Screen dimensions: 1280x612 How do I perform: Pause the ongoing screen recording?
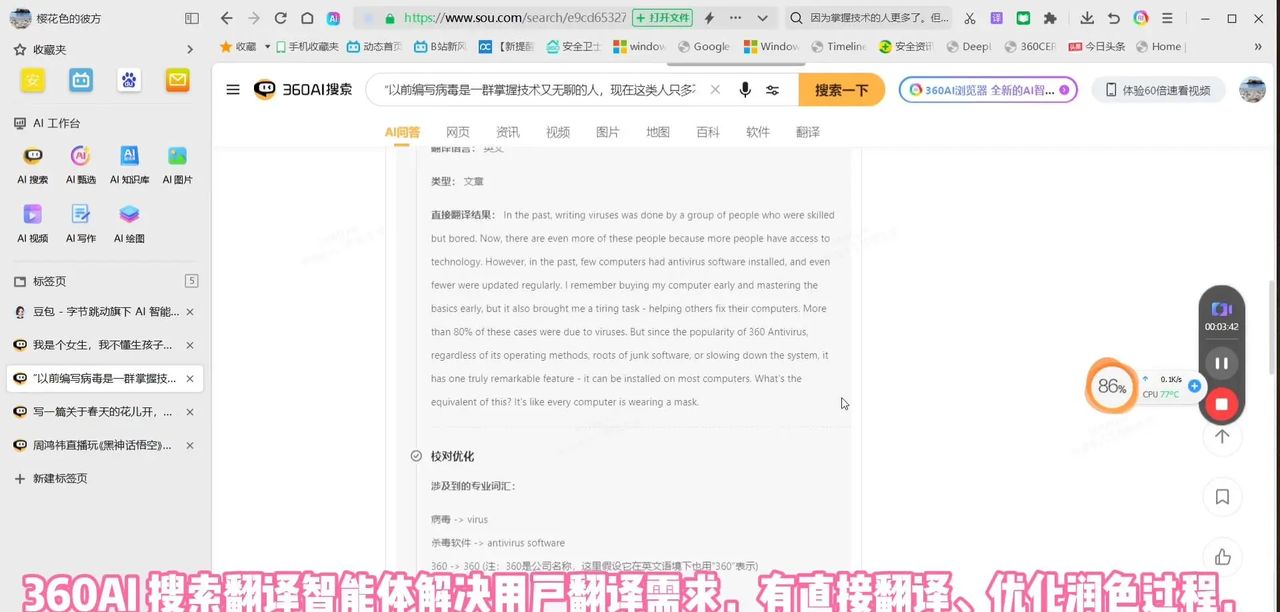[1221, 363]
